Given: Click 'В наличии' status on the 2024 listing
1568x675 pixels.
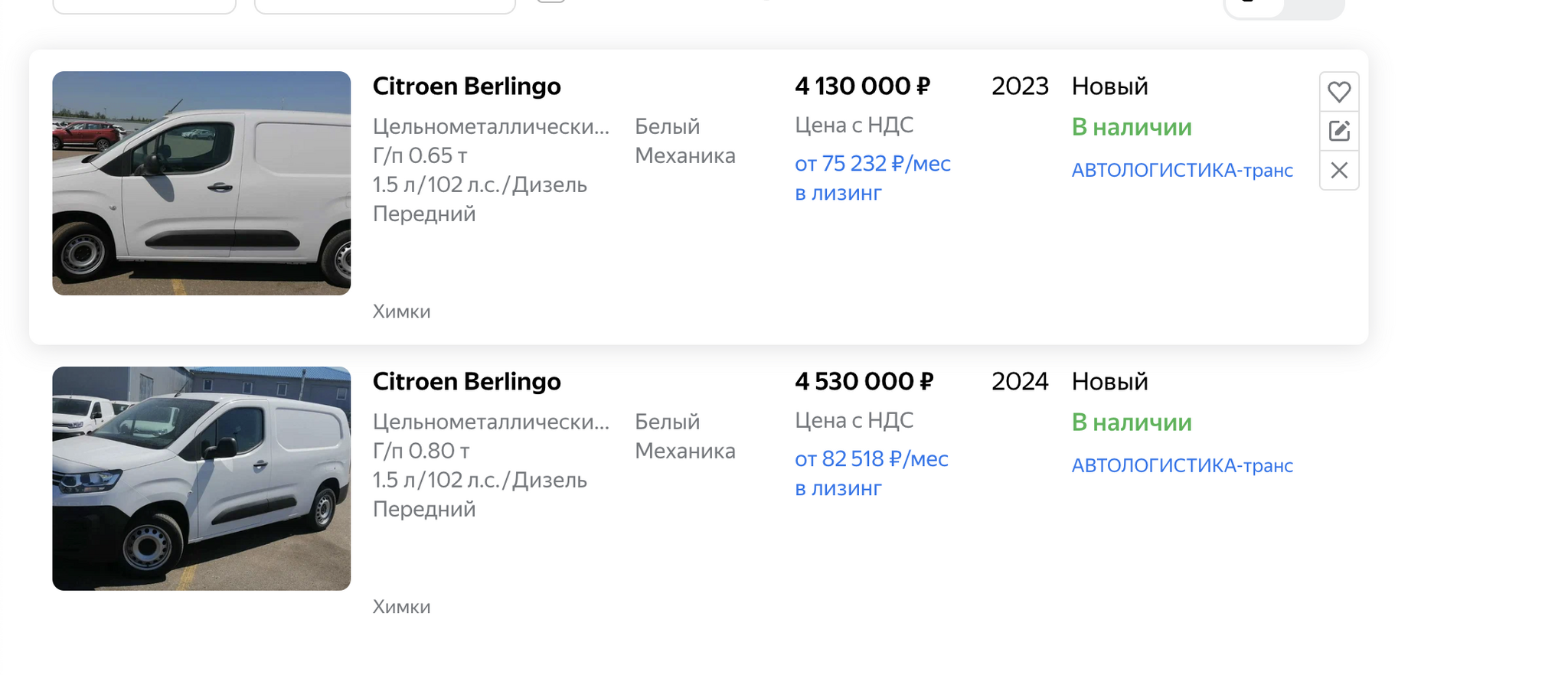Looking at the screenshot, I should tap(1131, 422).
